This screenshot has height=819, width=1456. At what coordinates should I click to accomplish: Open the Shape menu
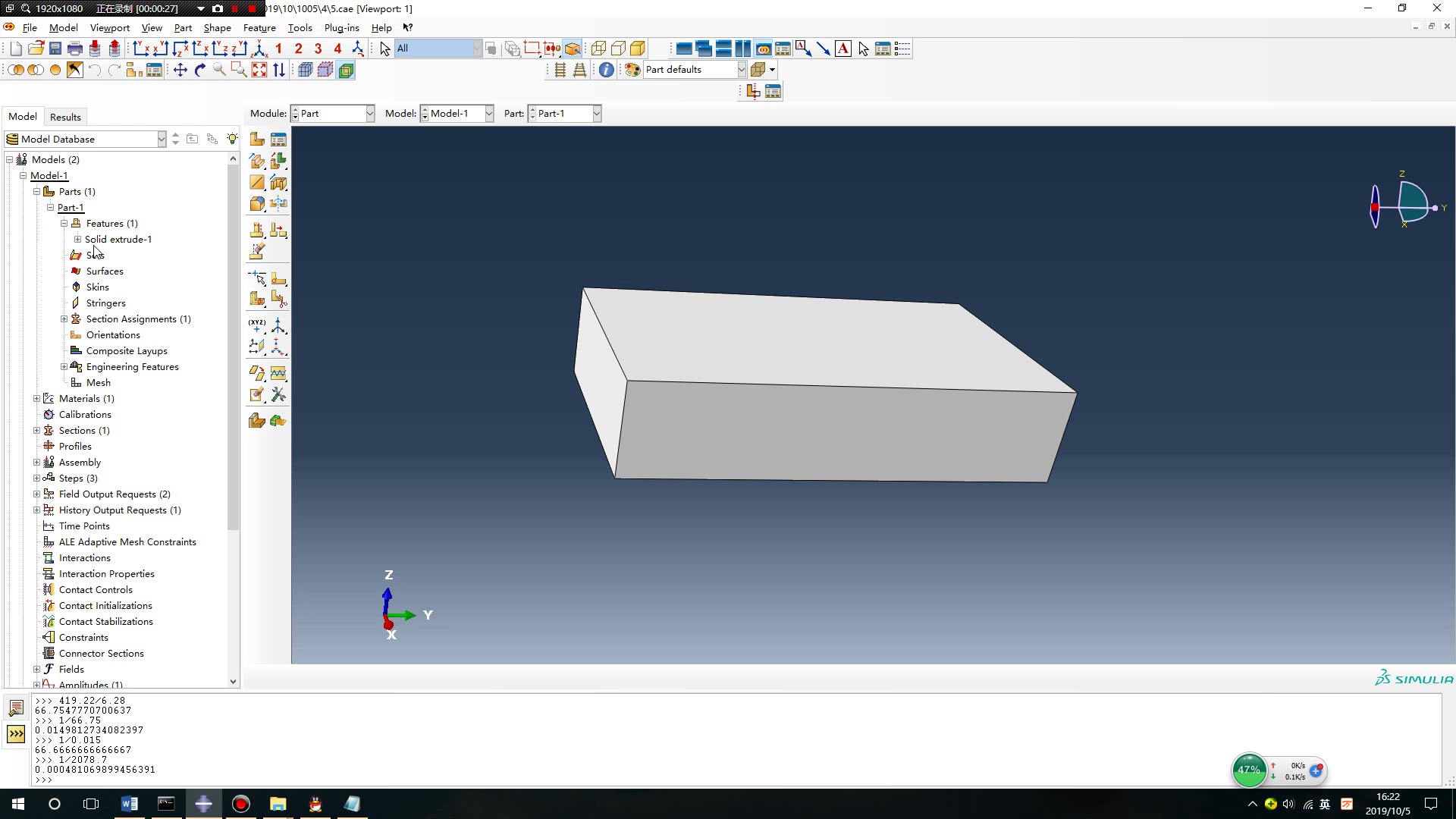pyautogui.click(x=217, y=27)
